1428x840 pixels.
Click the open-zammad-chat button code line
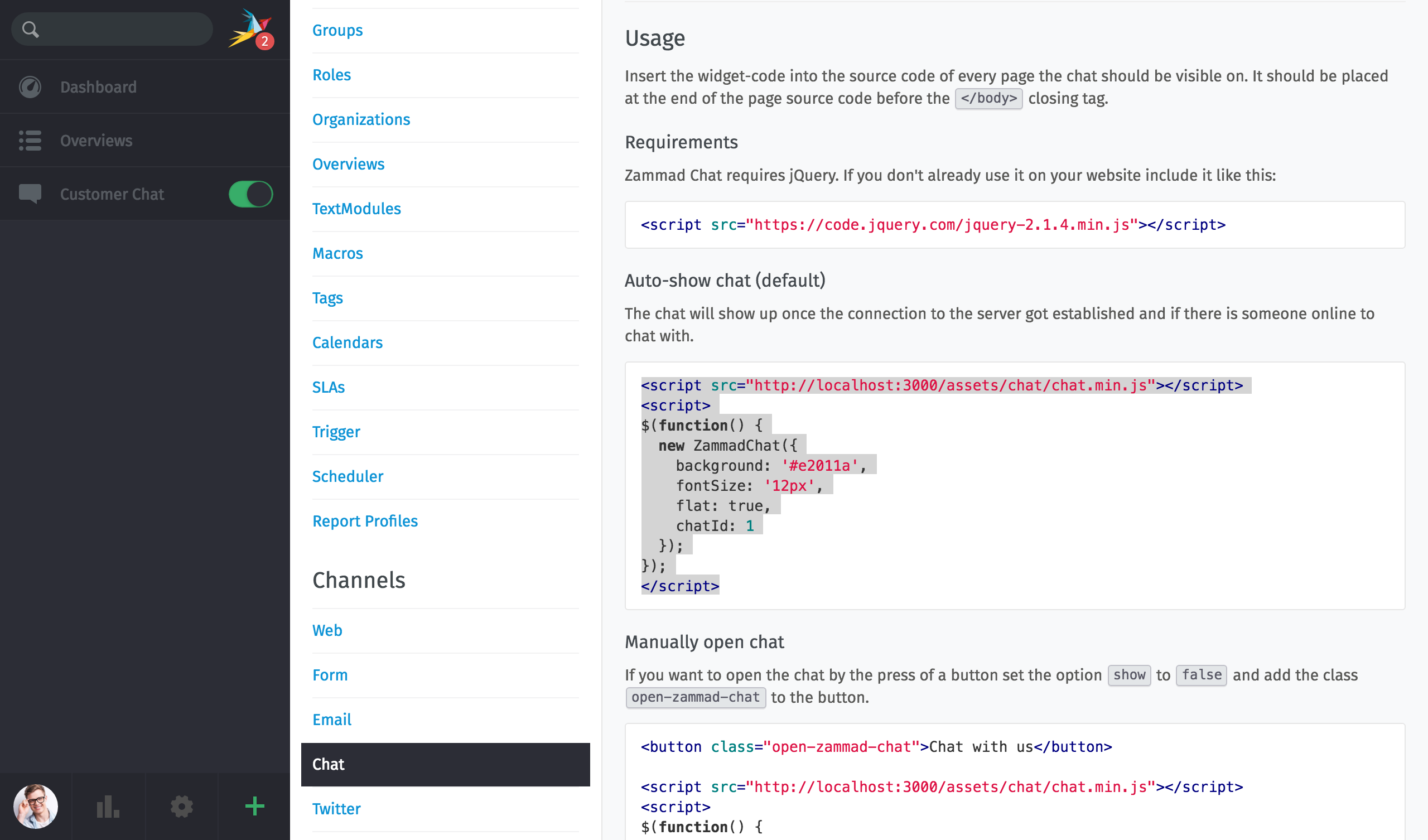coord(877,747)
